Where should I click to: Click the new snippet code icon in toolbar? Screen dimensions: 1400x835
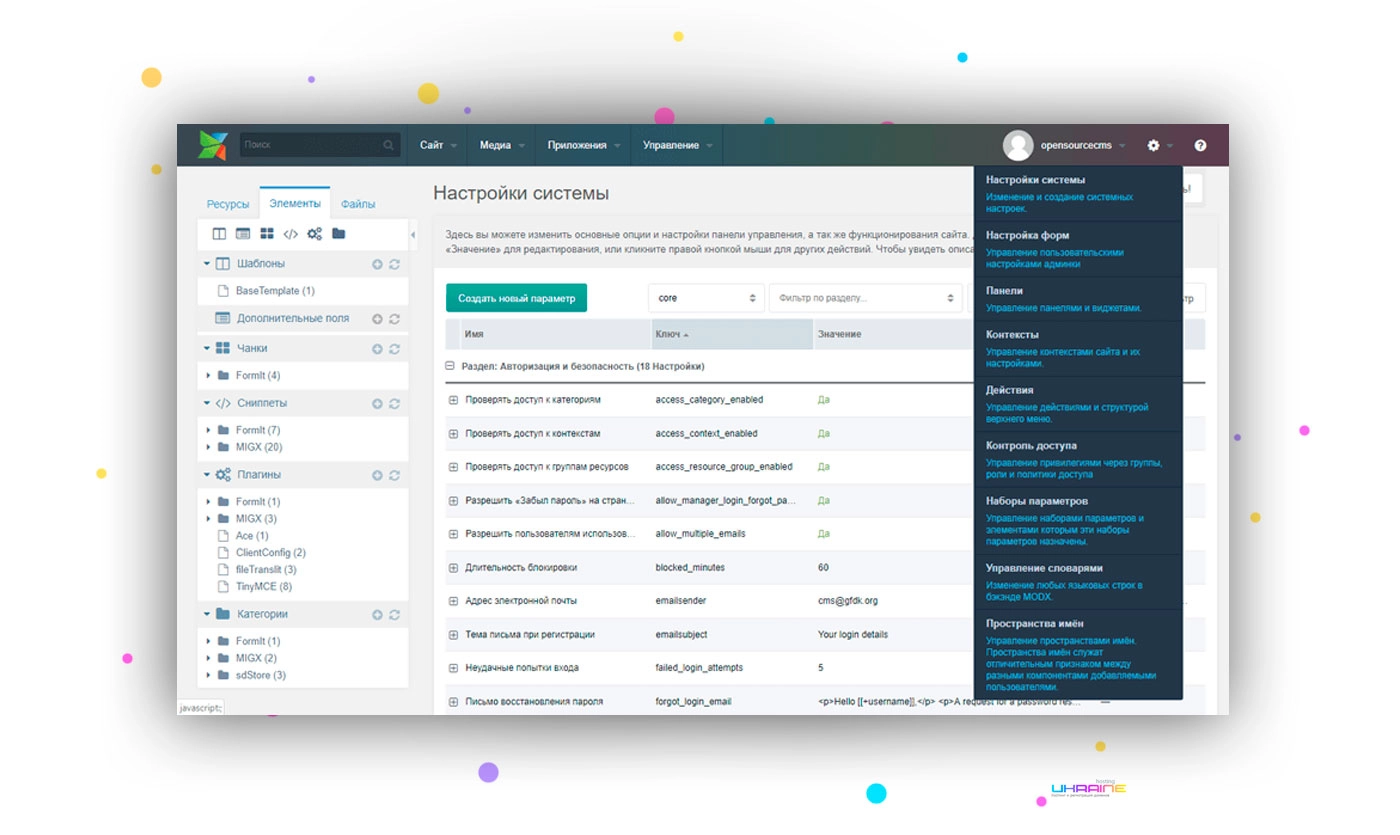pos(290,234)
